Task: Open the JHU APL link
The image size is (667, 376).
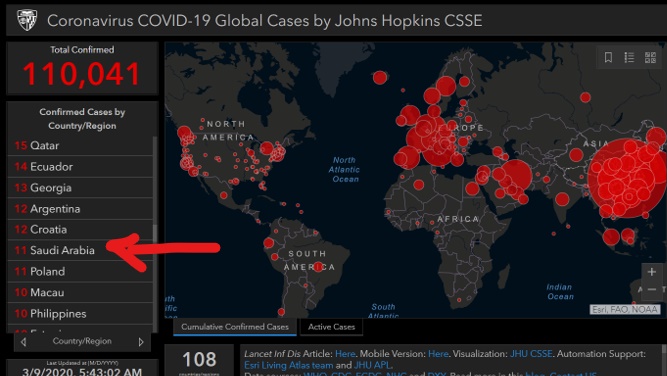Action: pos(371,365)
